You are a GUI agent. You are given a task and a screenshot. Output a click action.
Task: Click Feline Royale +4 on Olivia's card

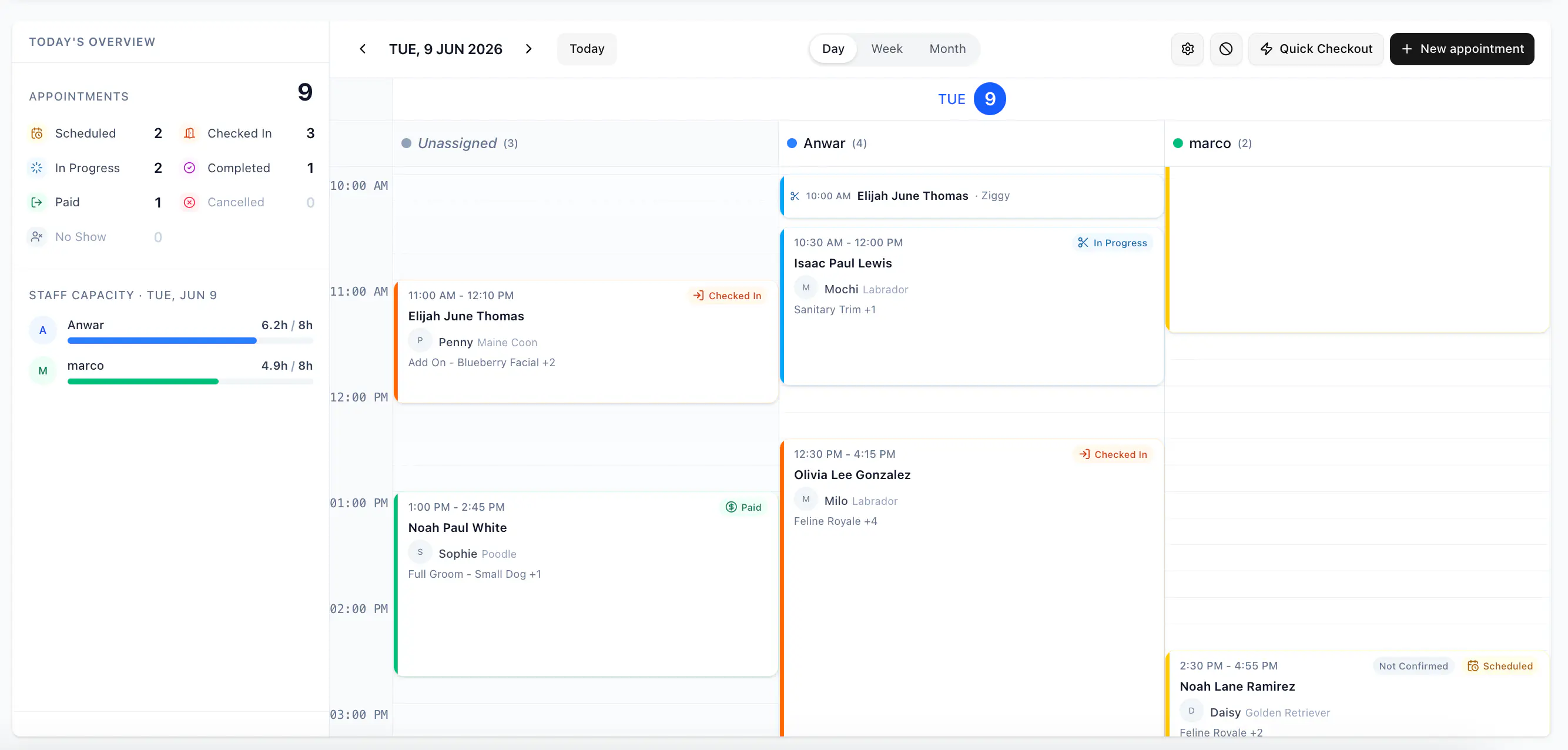(835, 522)
